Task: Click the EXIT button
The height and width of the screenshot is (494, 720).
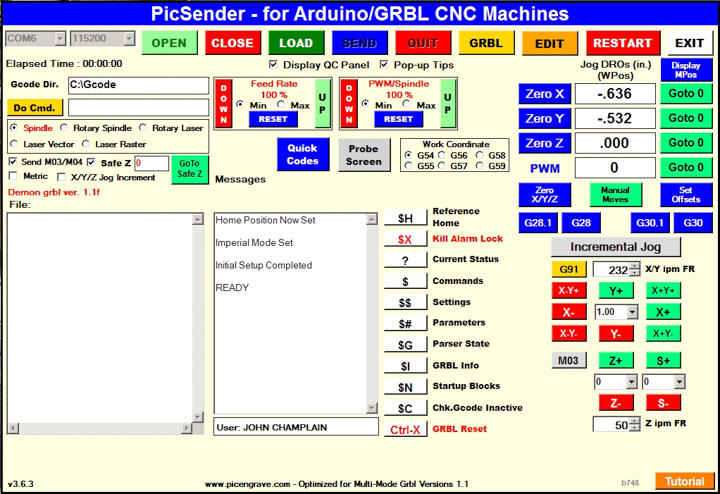Action: [690, 43]
